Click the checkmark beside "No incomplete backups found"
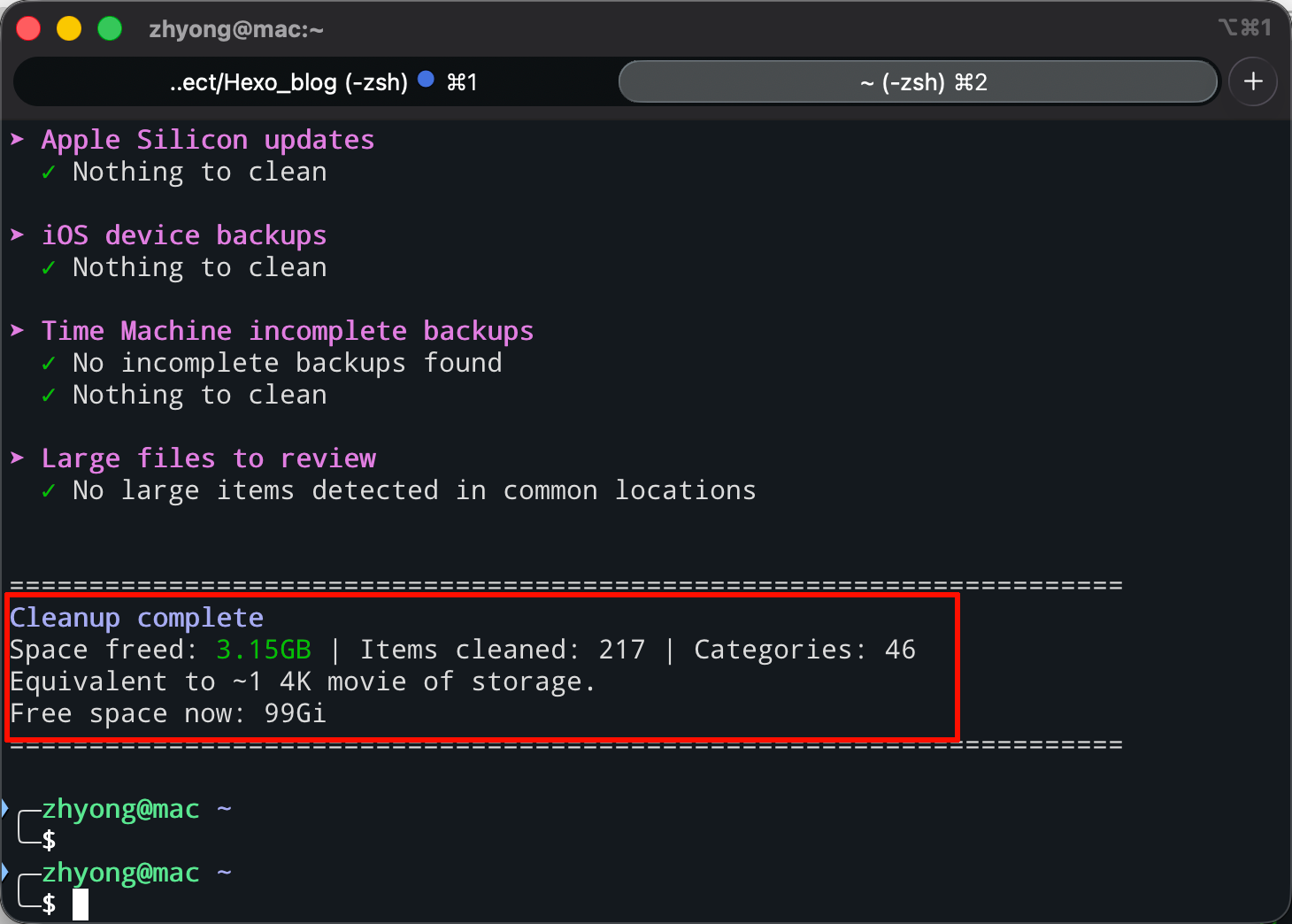 click(x=49, y=363)
